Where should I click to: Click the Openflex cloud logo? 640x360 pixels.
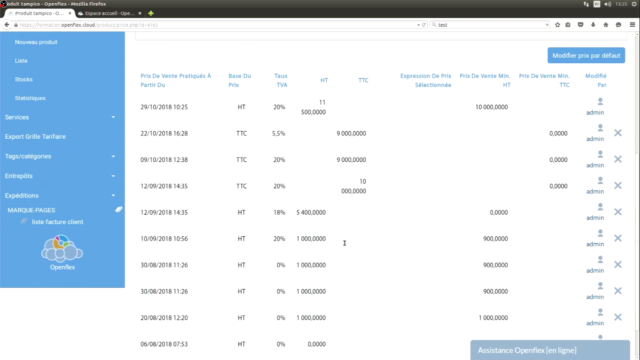62,249
